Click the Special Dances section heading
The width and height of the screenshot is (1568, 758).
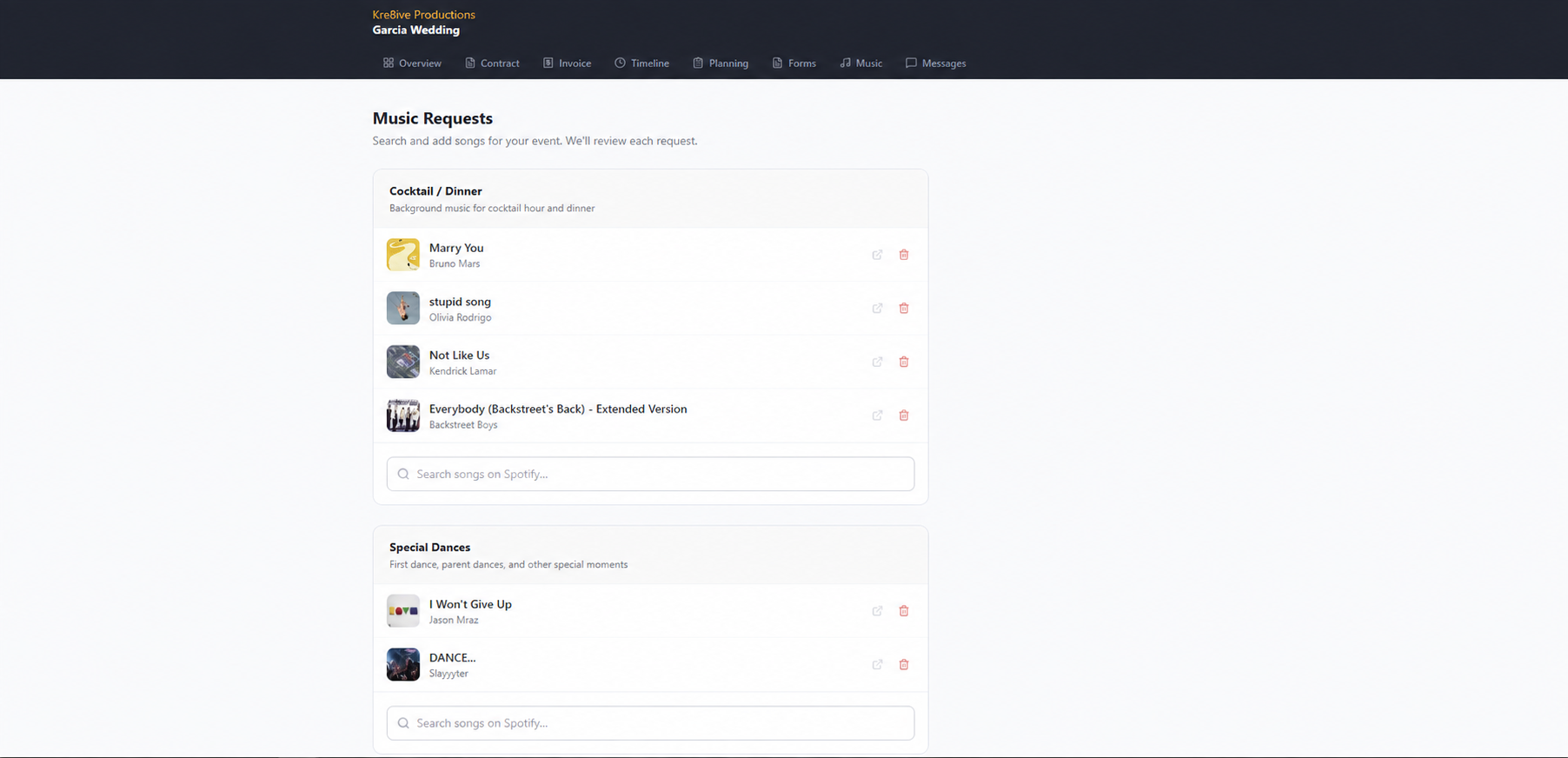coord(429,548)
